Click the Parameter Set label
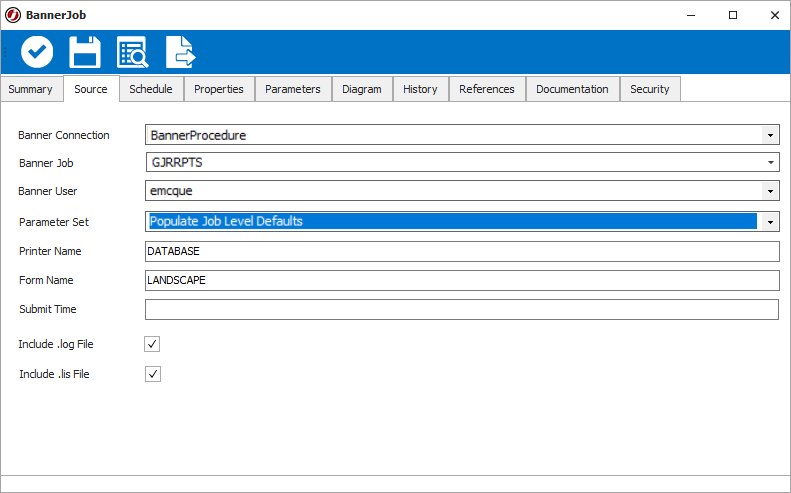This screenshot has width=791, height=493. tap(54, 222)
